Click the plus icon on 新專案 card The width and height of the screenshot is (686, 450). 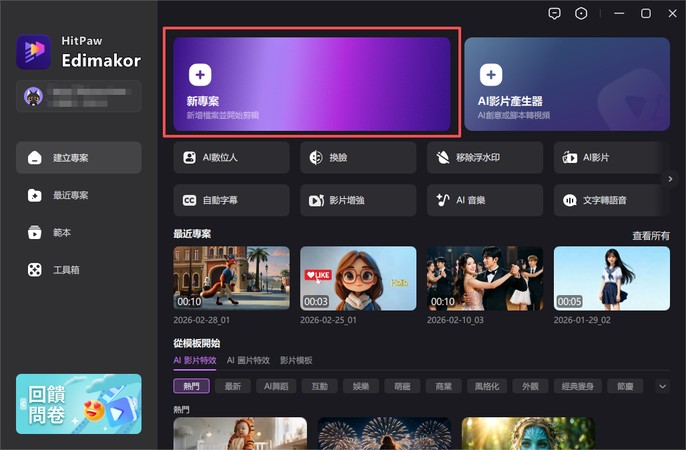pyautogui.click(x=200, y=75)
